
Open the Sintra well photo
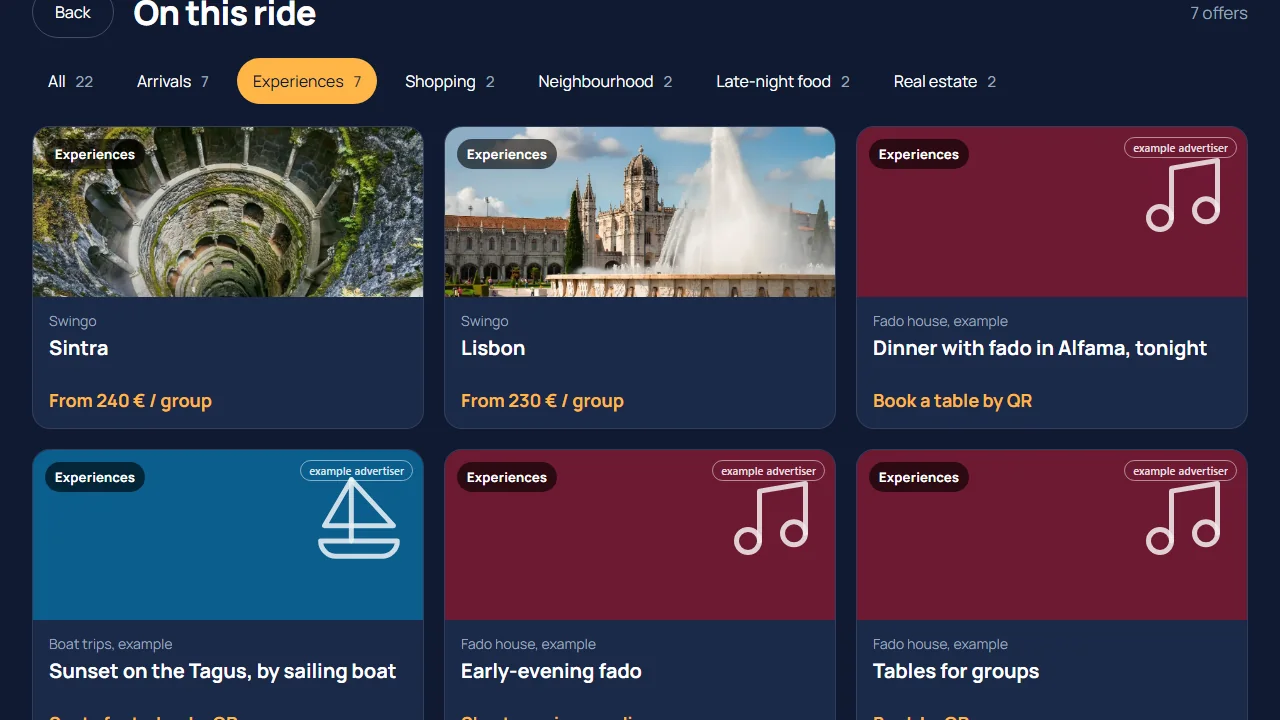coord(228,212)
